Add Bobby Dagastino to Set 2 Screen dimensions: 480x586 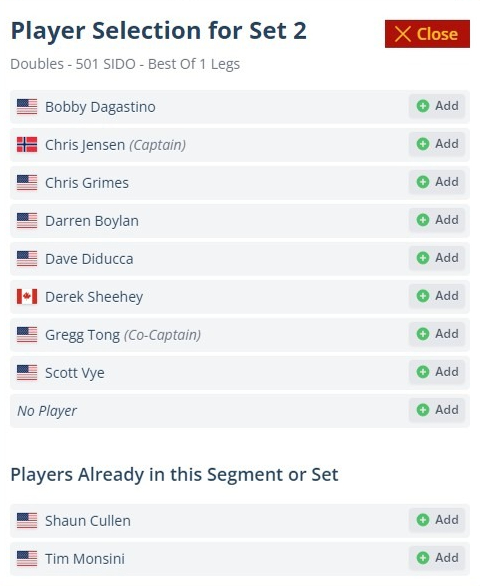[437, 106]
